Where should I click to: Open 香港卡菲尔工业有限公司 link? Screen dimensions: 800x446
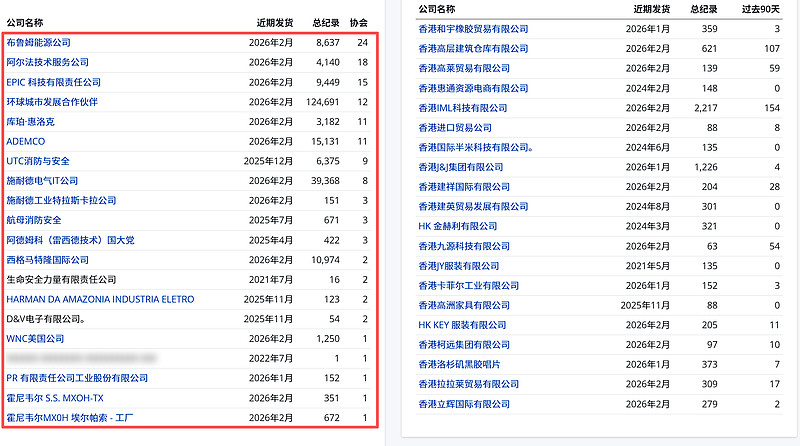tap(468, 286)
